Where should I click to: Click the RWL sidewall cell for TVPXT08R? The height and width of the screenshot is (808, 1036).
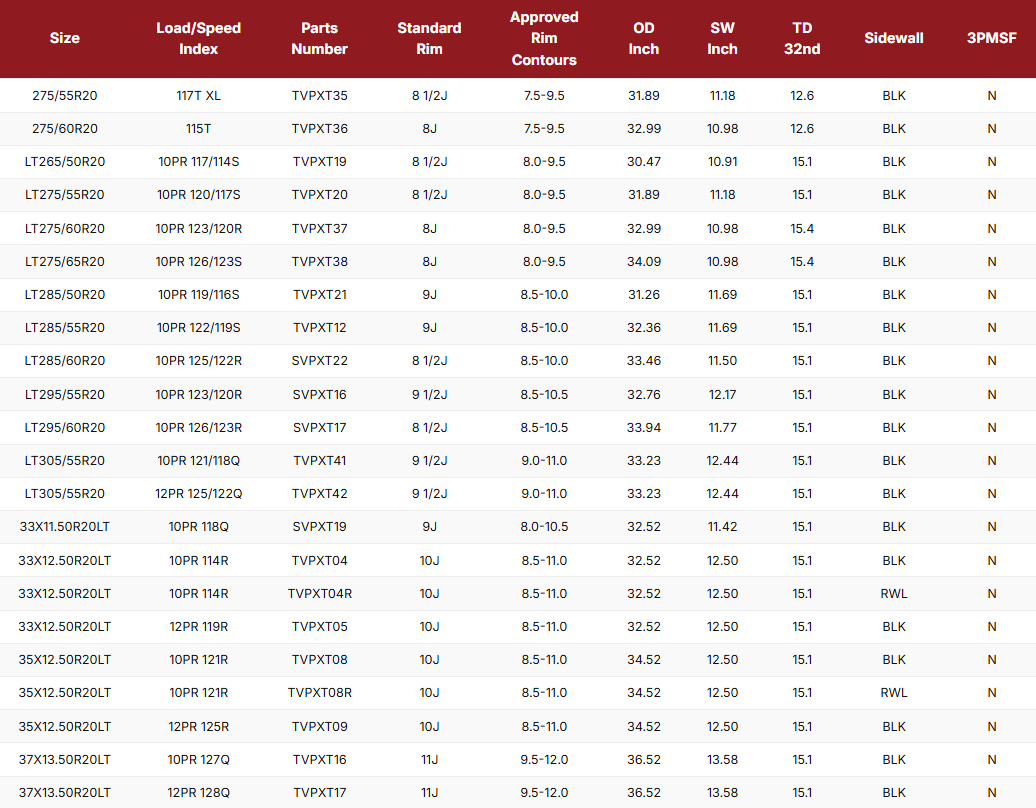click(x=894, y=693)
